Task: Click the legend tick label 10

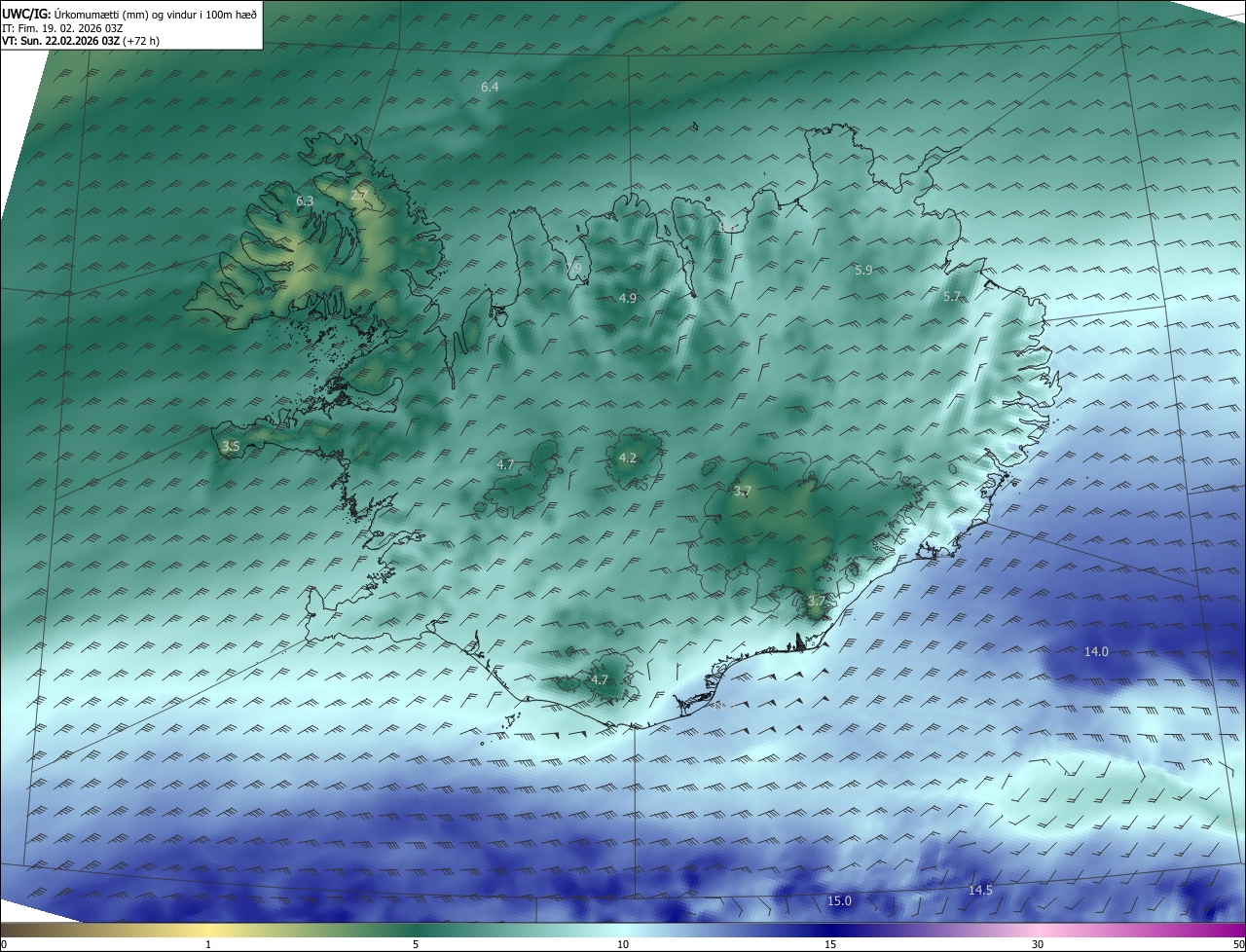Action: pos(623,944)
